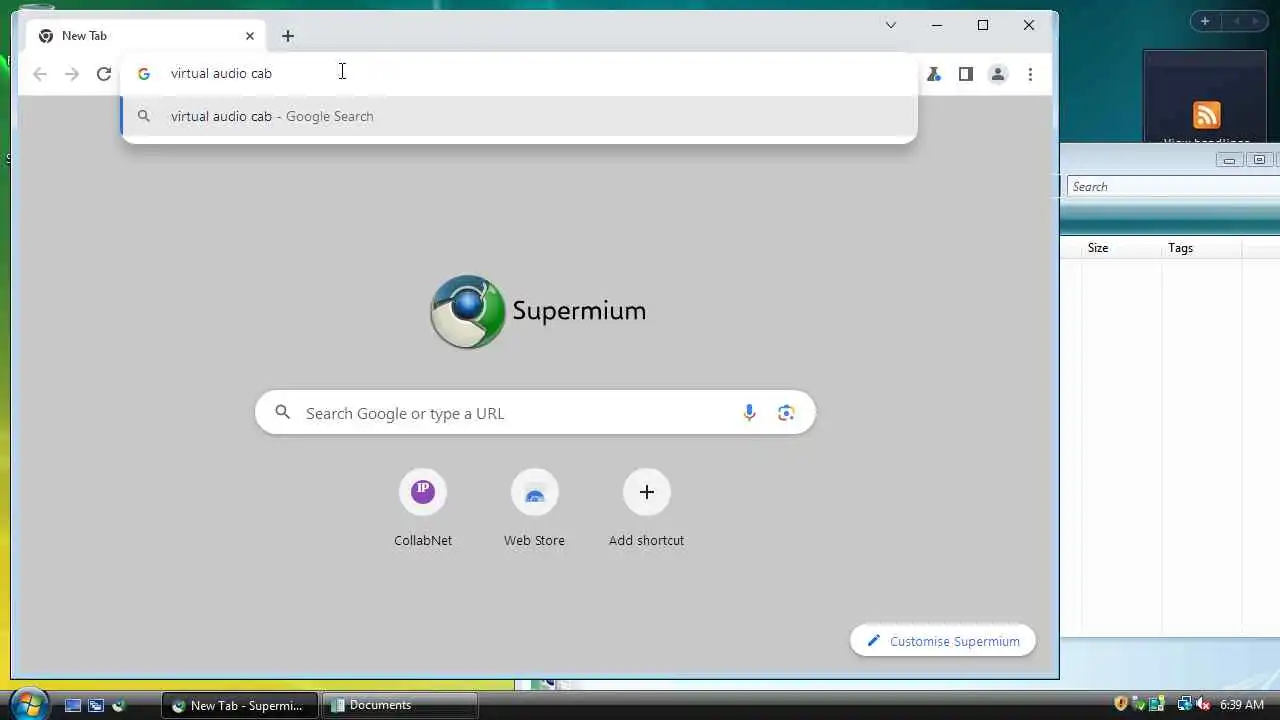Viewport: 1280px width, 720px height.
Task: Open the flask experiments icon in toolbar
Action: (x=934, y=74)
